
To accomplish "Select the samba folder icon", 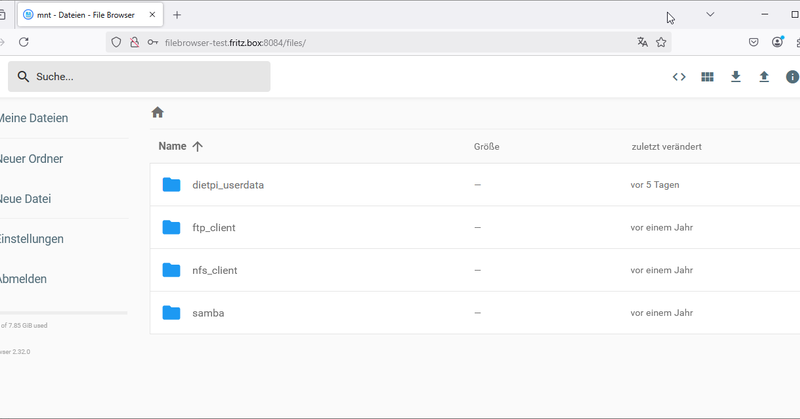I will pos(171,313).
